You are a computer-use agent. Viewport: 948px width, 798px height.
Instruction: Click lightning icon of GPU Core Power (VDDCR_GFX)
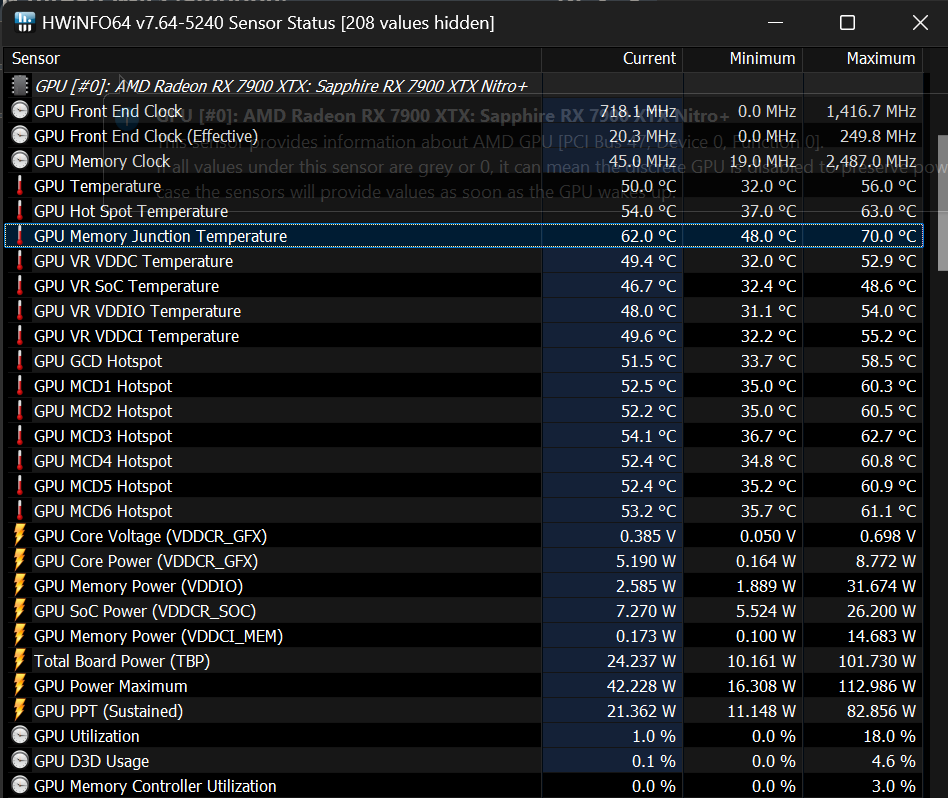coord(20,560)
